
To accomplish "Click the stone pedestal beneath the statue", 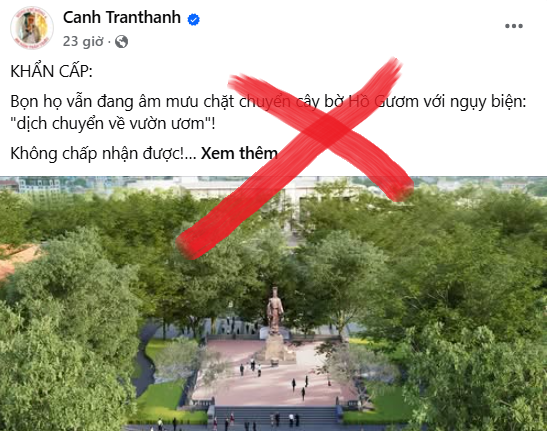I will point(275,348).
